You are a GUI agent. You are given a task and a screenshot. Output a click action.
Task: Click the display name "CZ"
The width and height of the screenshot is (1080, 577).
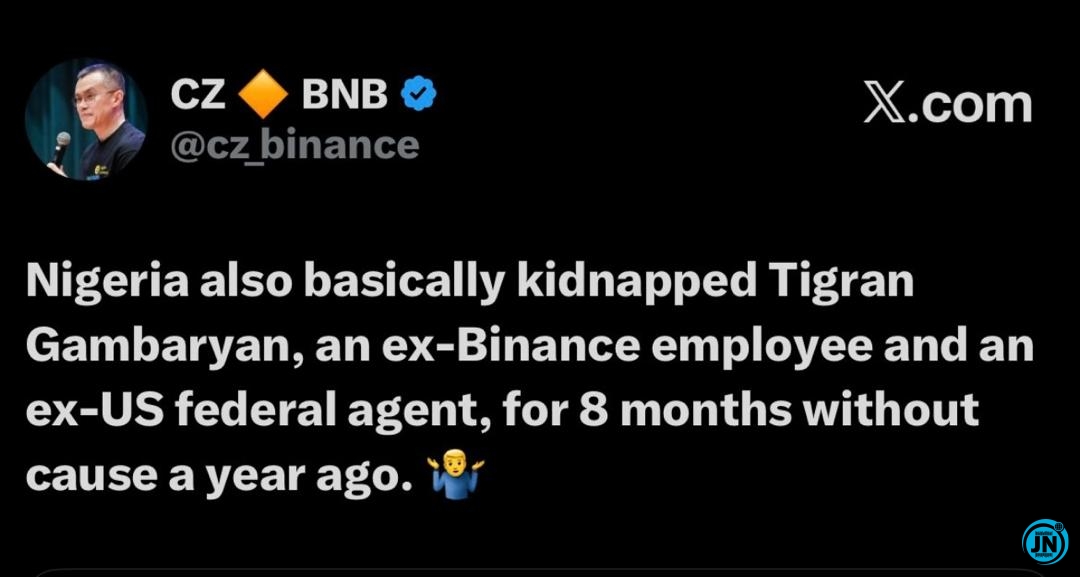(x=199, y=95)
